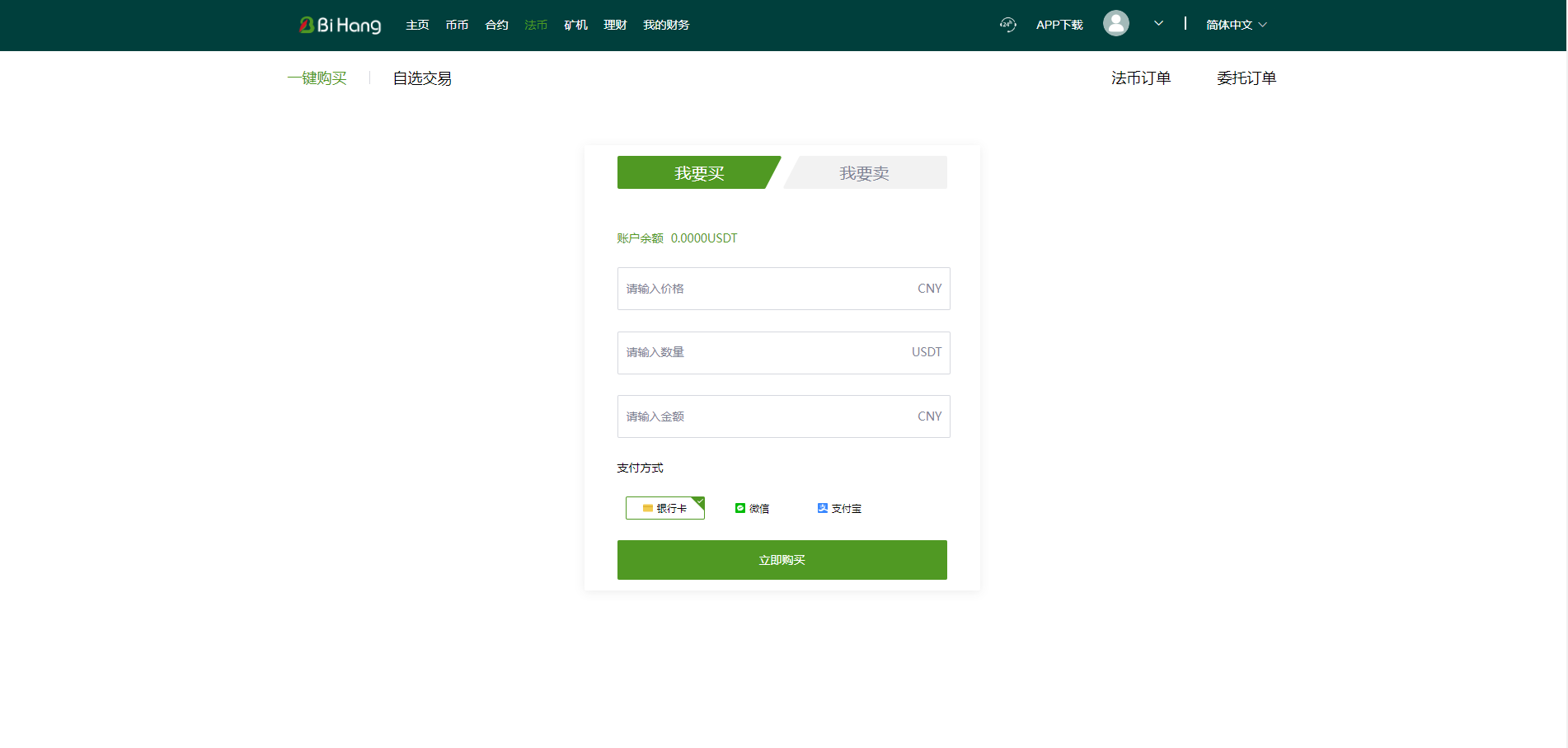Click the WeChat payment icon
This screenshot has width=1568, height=748.
click(740, 508)
